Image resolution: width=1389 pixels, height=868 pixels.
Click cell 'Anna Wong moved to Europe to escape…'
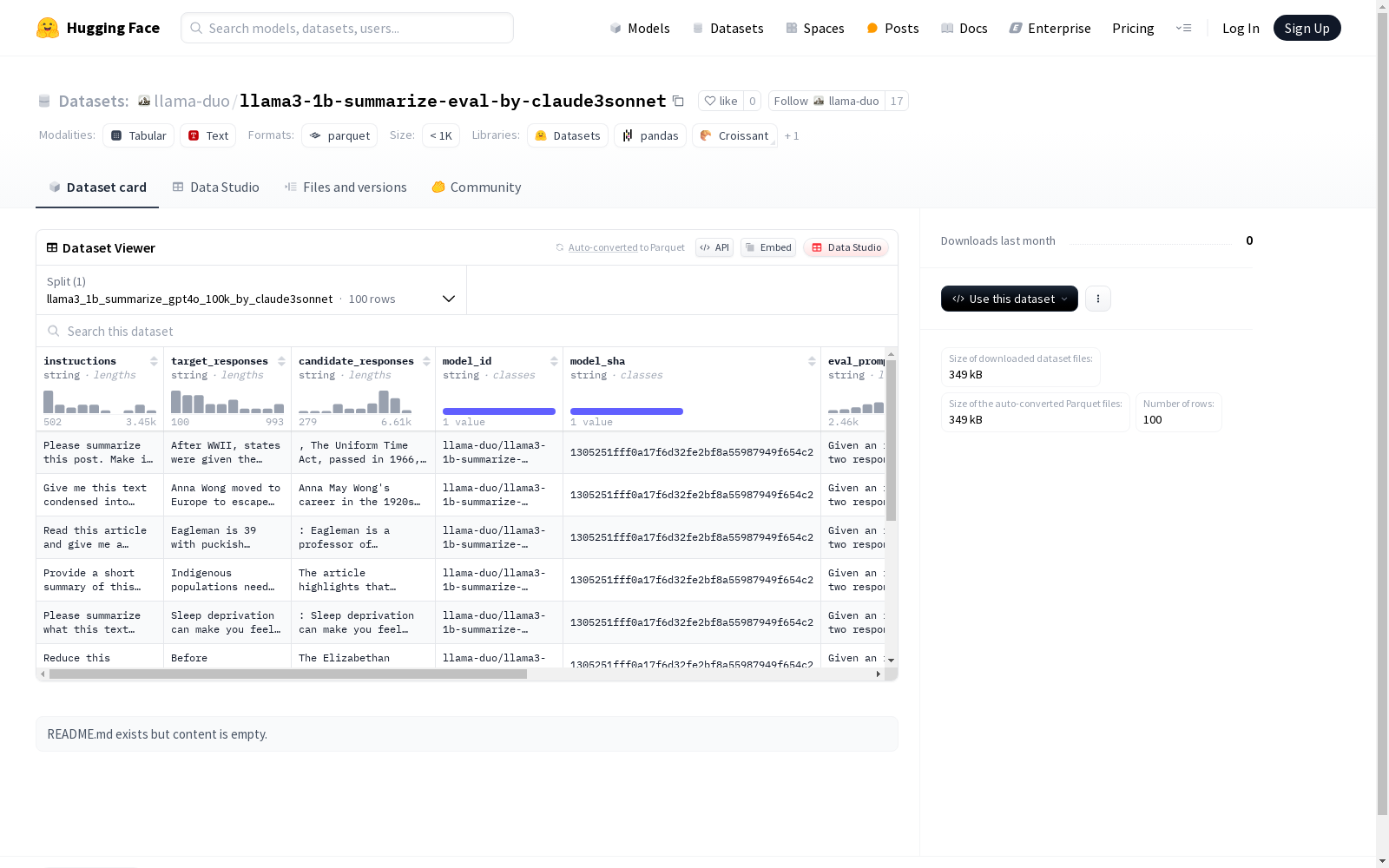[227, 495]
